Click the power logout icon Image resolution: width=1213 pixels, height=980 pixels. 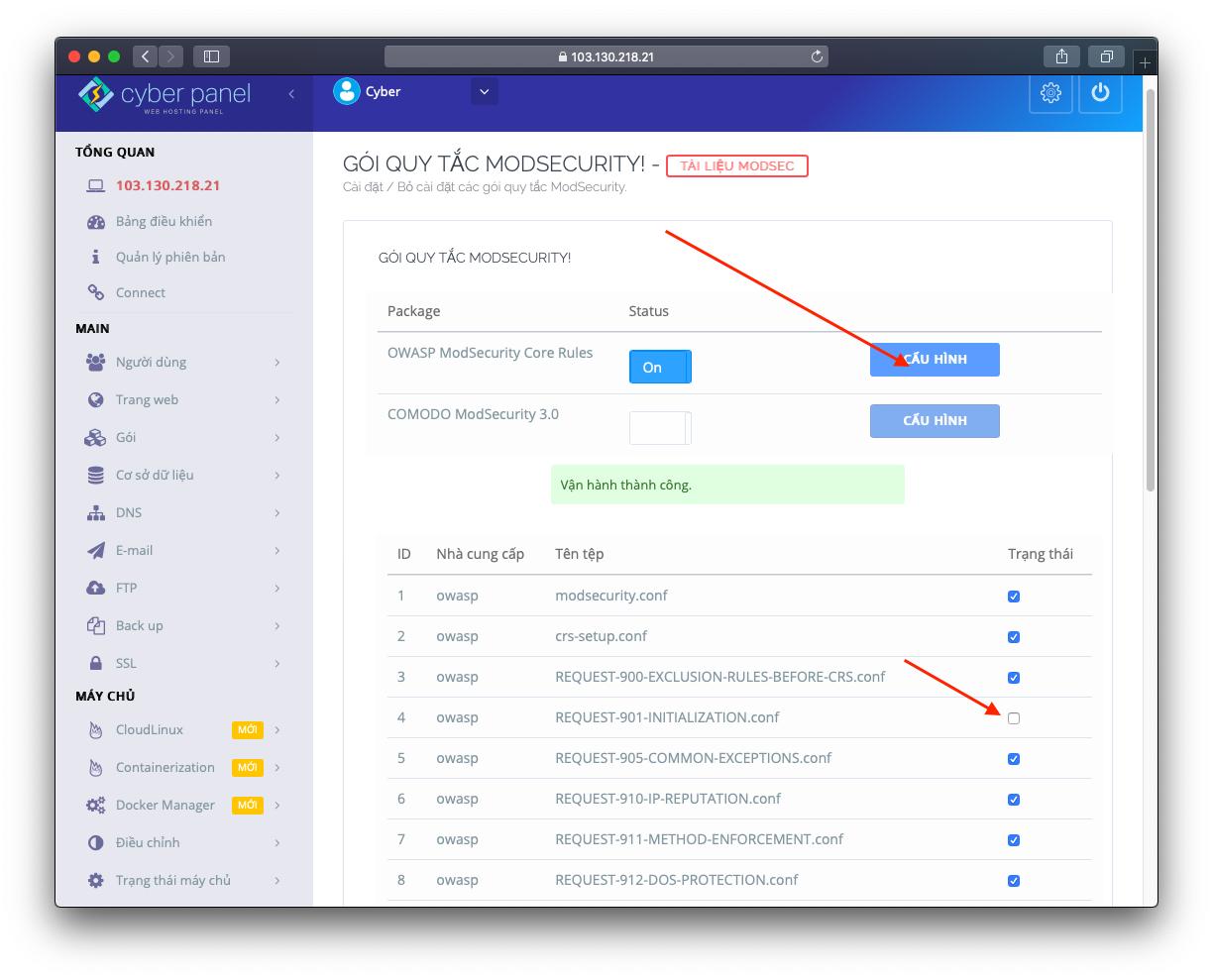[1100, 93]
